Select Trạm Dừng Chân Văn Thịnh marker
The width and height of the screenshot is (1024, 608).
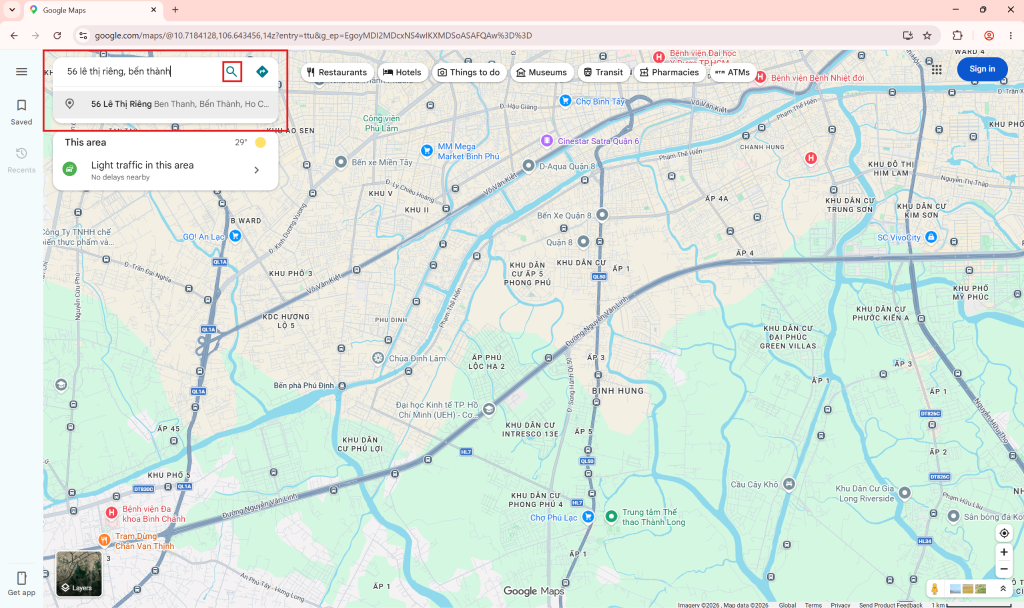coord(104,539)
